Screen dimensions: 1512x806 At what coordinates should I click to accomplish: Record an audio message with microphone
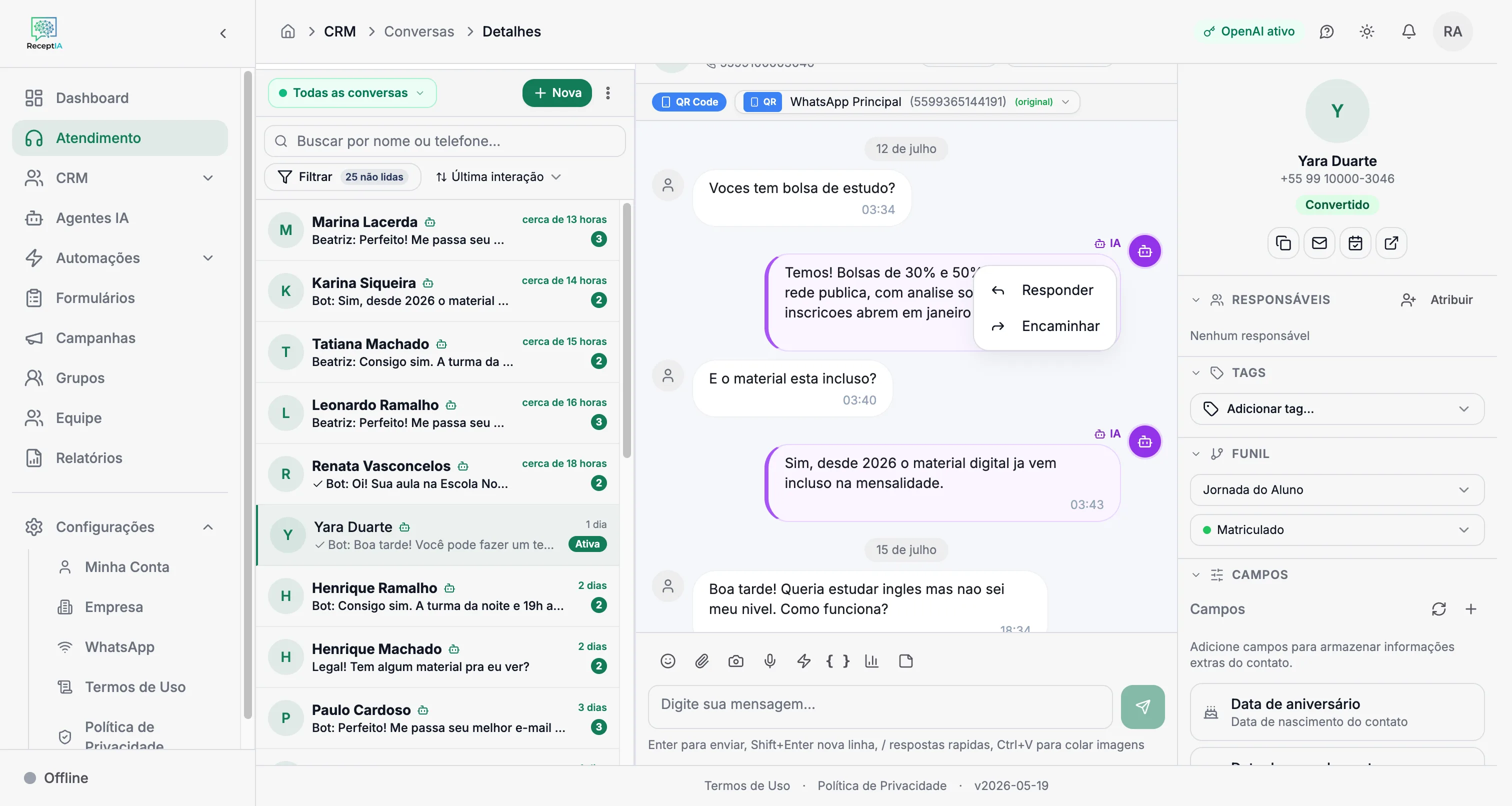770,661
